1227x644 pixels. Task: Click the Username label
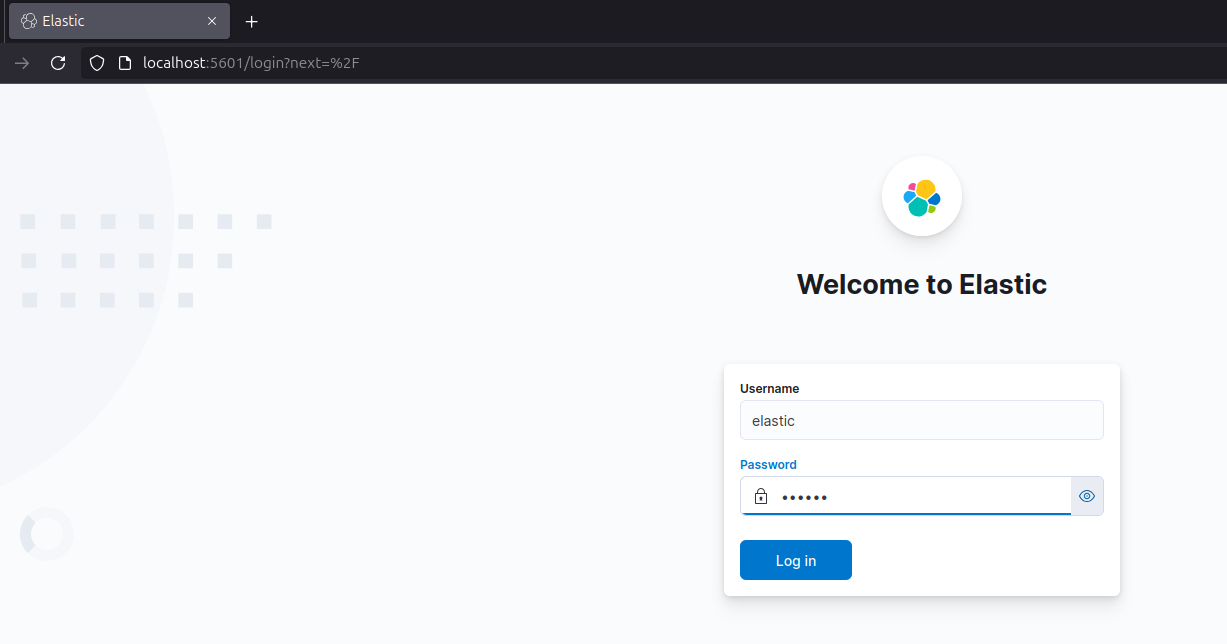769,389
